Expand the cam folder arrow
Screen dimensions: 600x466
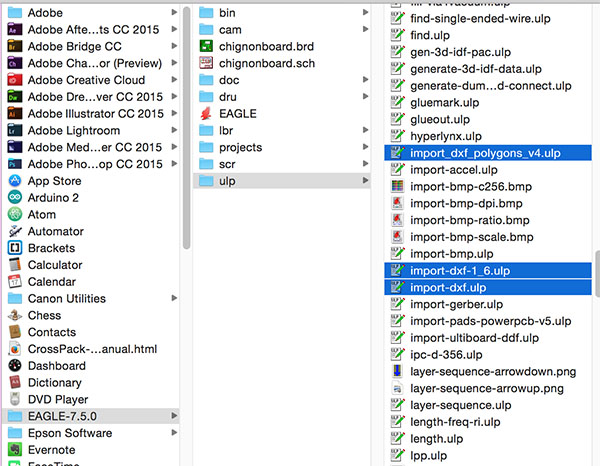point(365,29)
